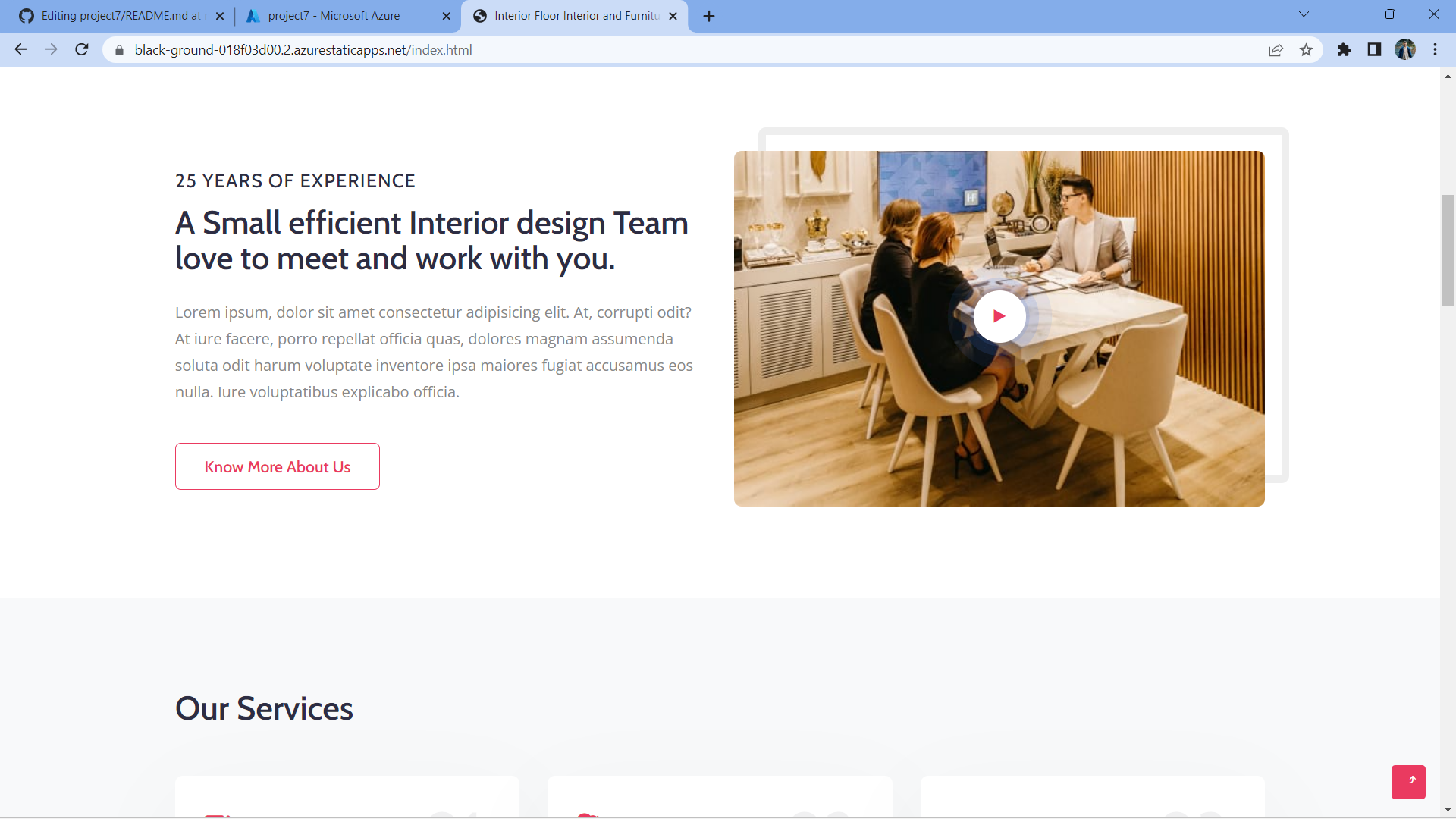Image resolution: width=1456 pixels, height=819 pixels.
Task: Click the site lock security icon
Action: 119,50
